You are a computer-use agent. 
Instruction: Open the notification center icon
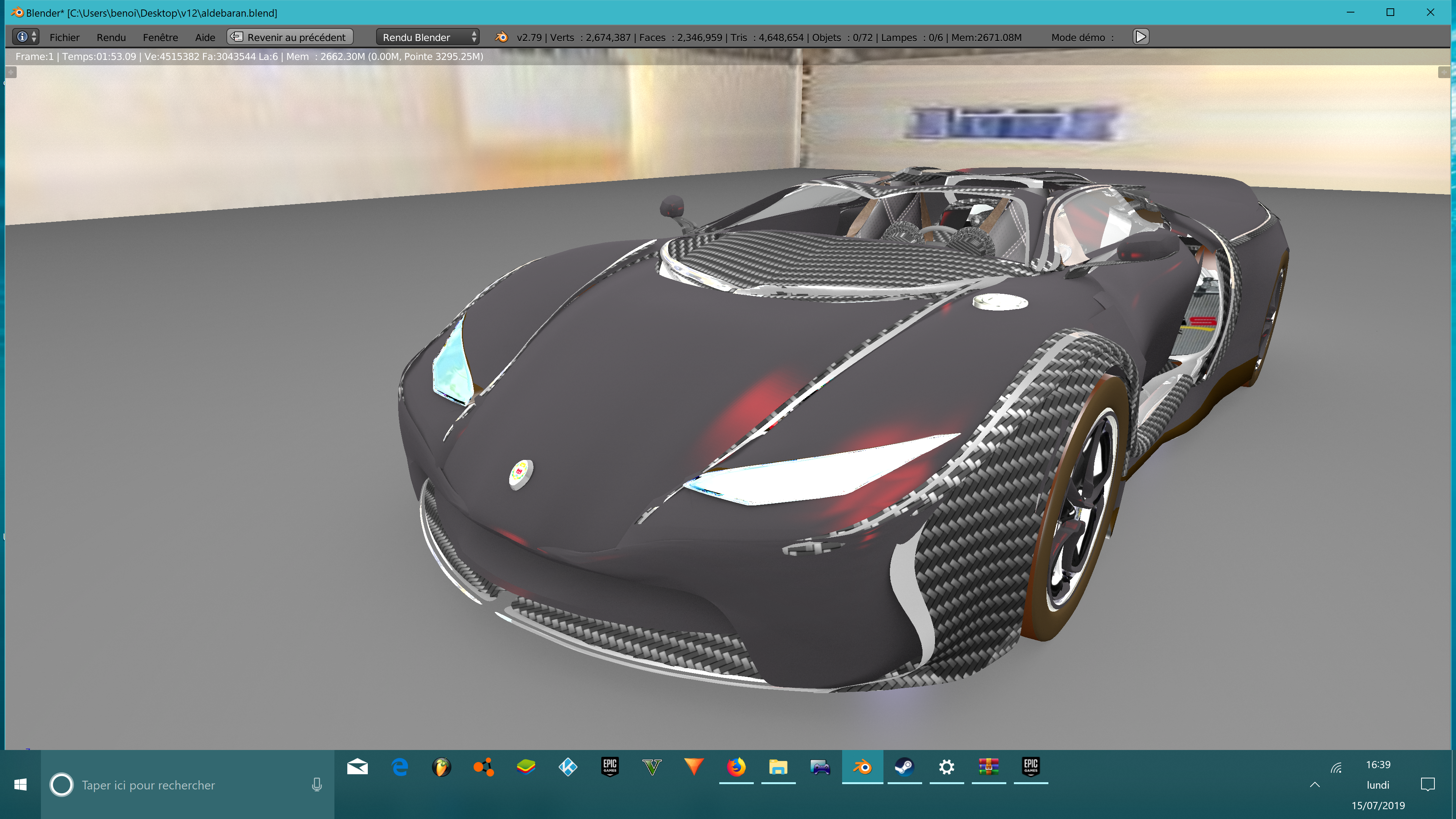(x=1428, y=784)
